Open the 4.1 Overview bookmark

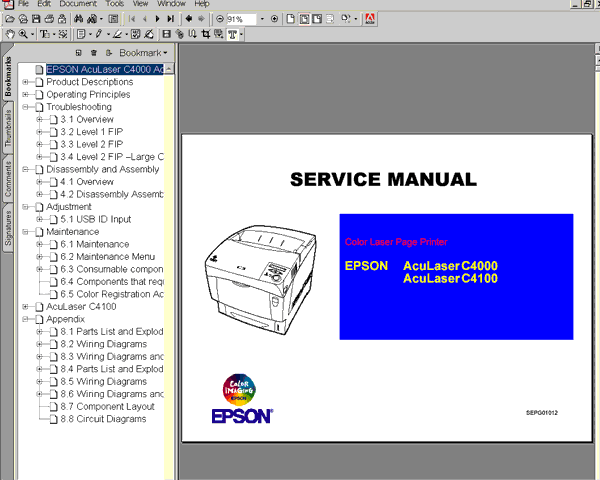pyautogui.click(x=87, y=182)
